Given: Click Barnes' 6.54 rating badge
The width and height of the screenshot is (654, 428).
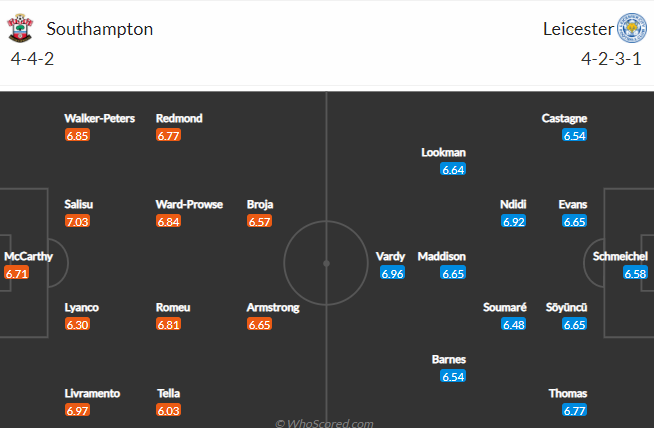Looking at the screenshot, I should 453,376.
